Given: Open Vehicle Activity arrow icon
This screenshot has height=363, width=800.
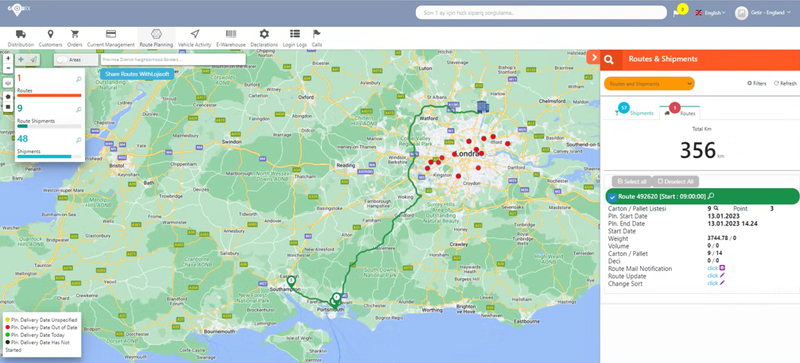Looking at the screenshot, I should [x=194, y=34].
